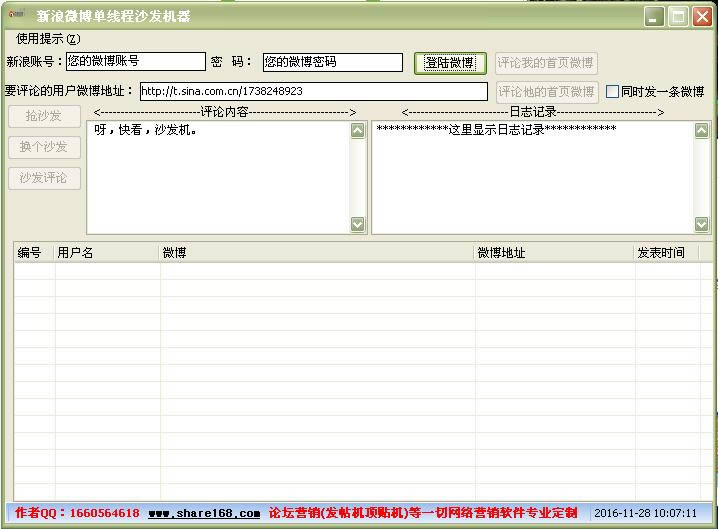Click the app icon in title bar
The height and width of the screenshot is (529, 718).
(x=16, y=16)
